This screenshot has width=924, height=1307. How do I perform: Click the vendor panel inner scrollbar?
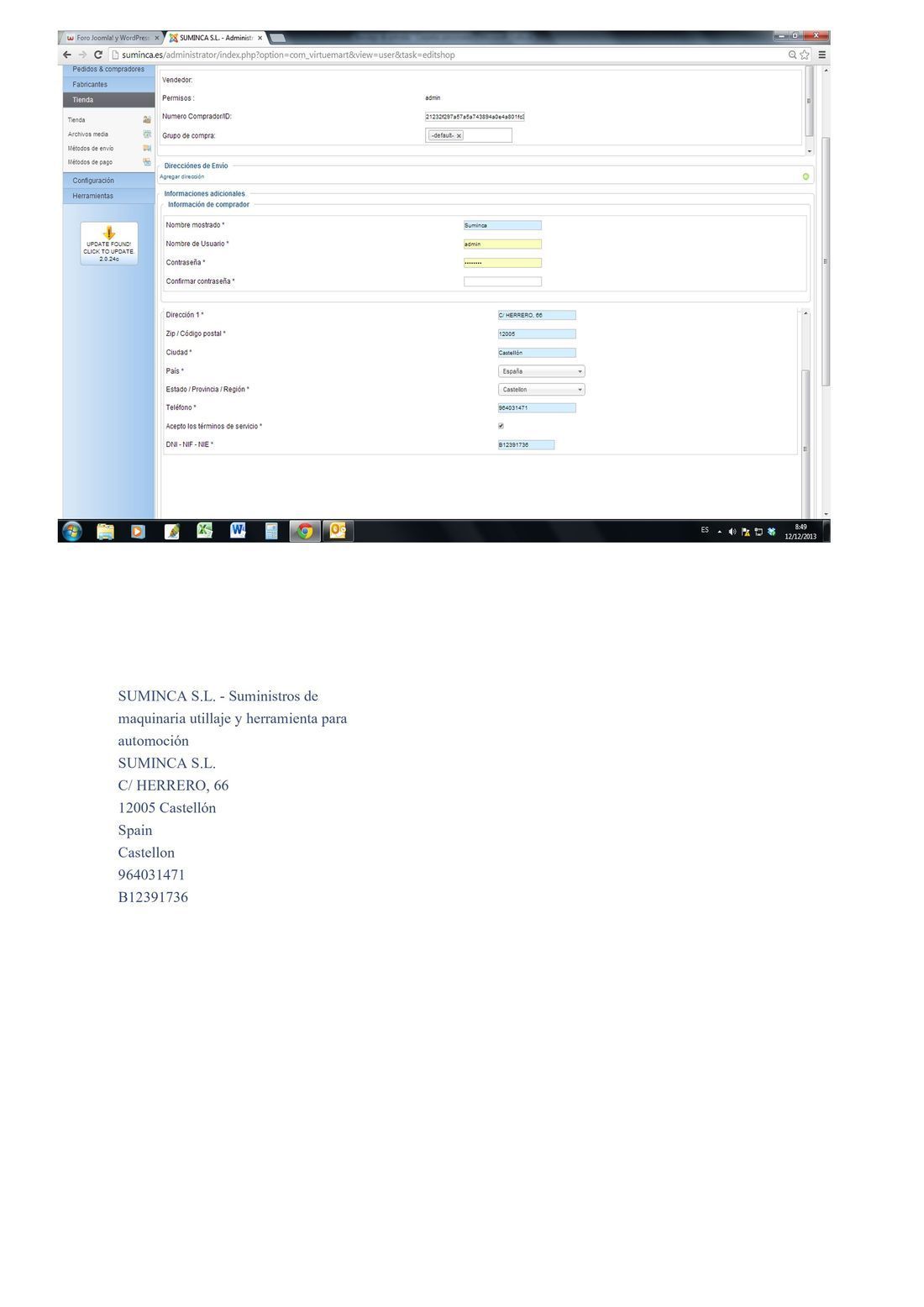click(809, 101)
